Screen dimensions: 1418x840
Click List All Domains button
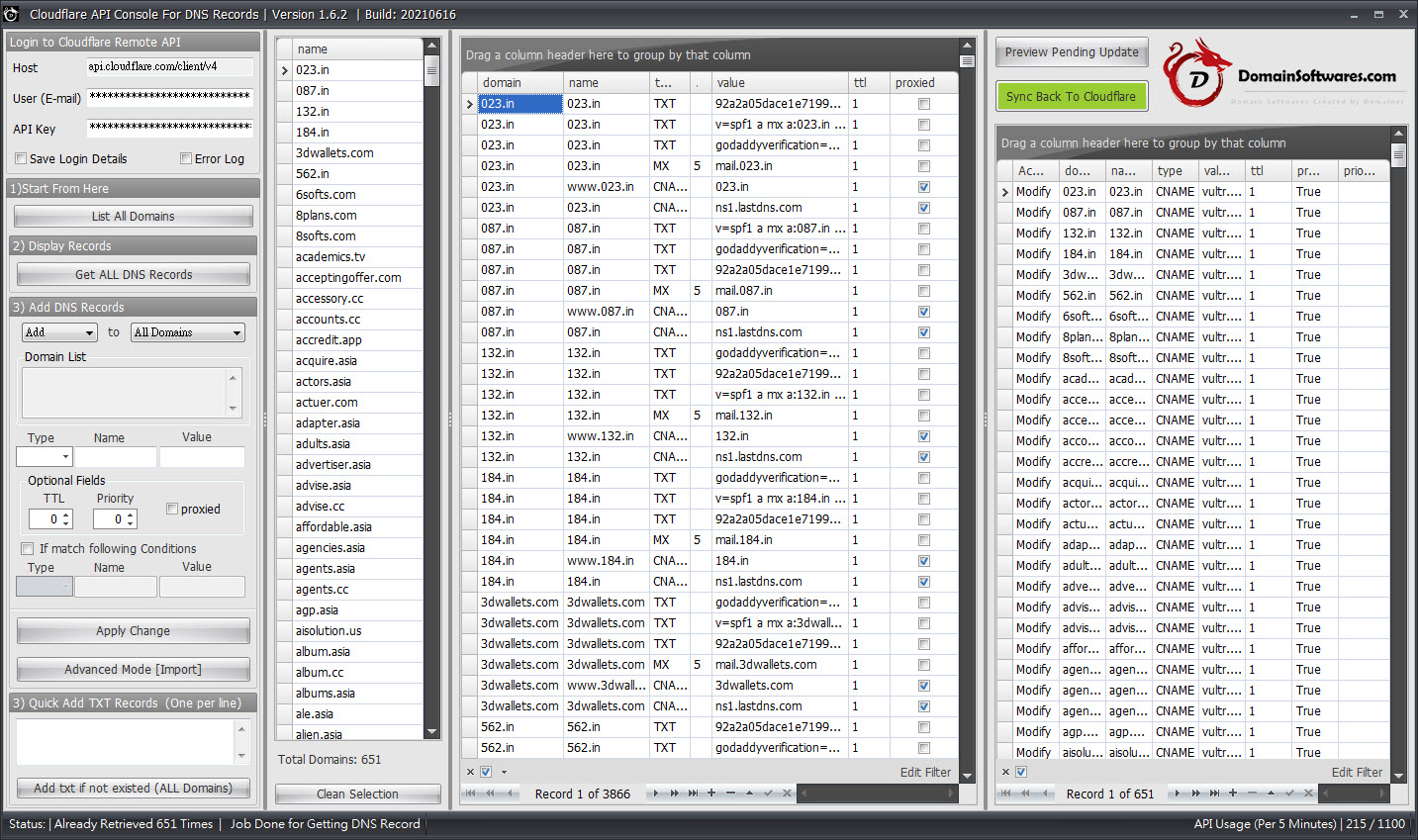tap(134, 217)
